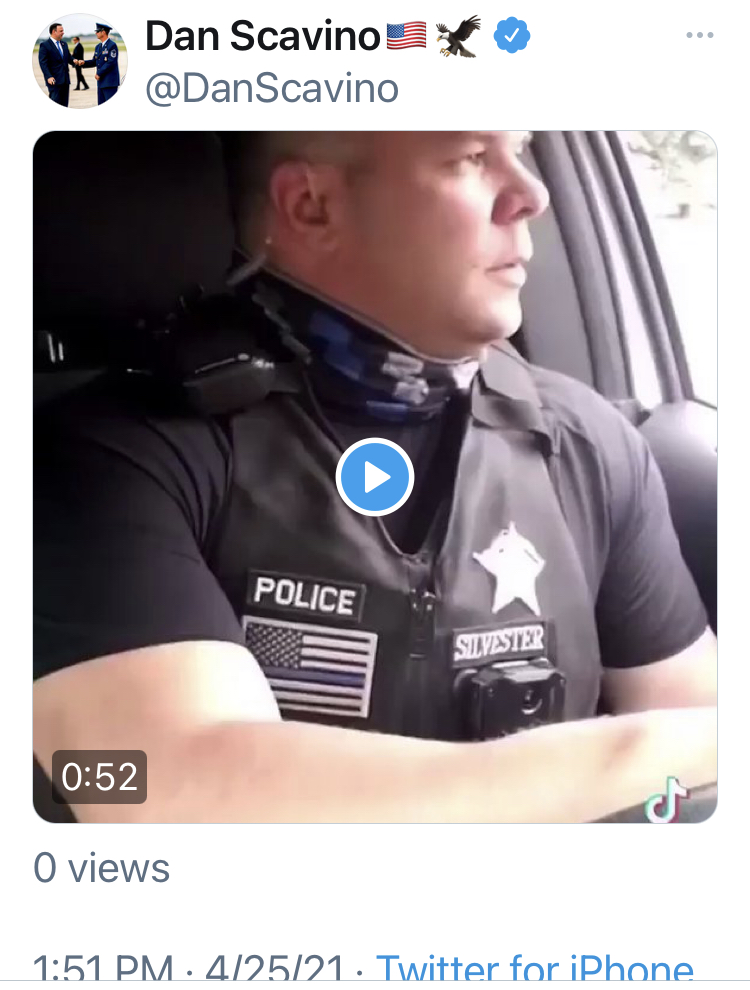Play the video with center play button
This screenshot has width=750, height=990.
point(374,477)
